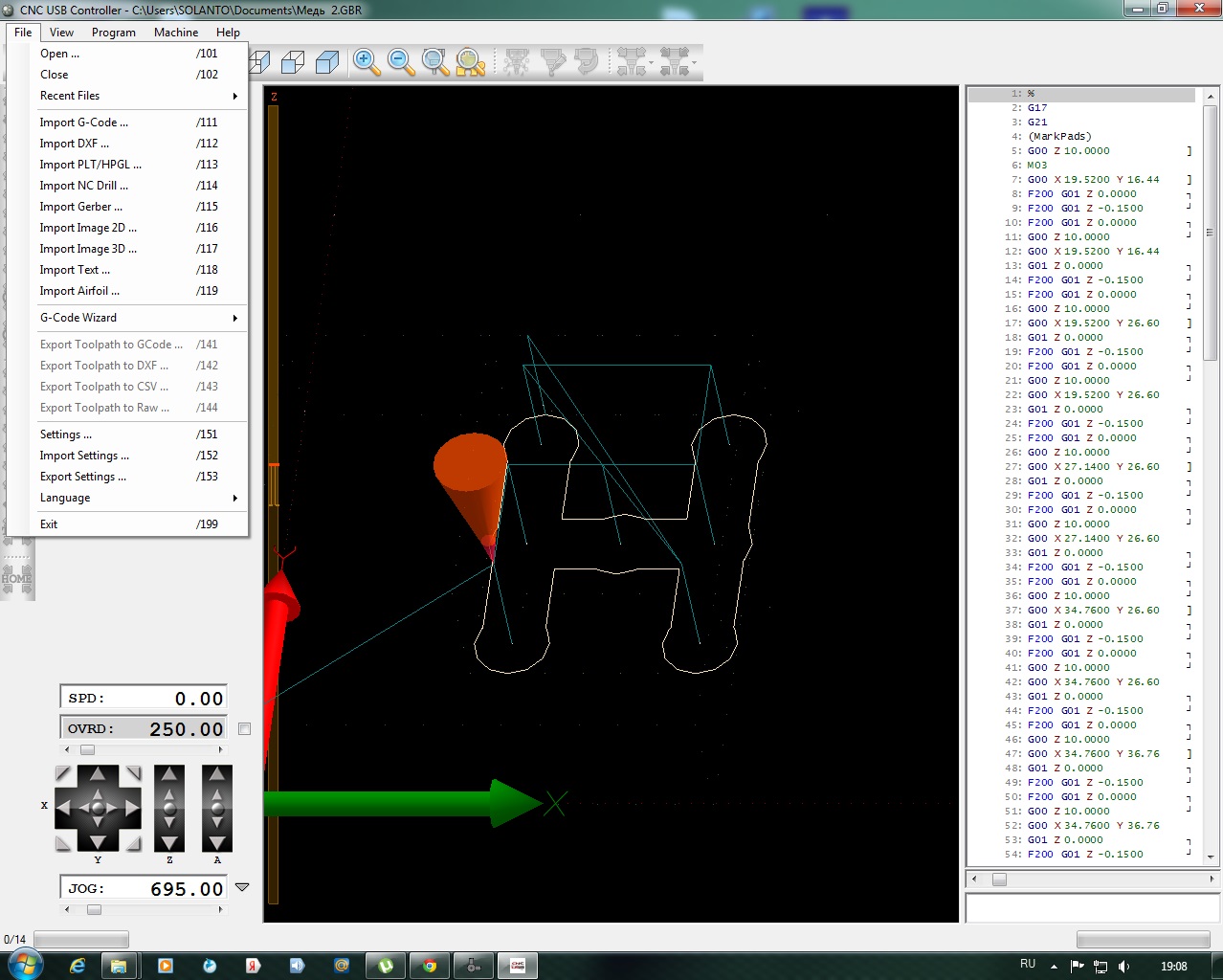Open the View menu
This screenshot has width=1223, height=980.
click(x=61, y=32)
